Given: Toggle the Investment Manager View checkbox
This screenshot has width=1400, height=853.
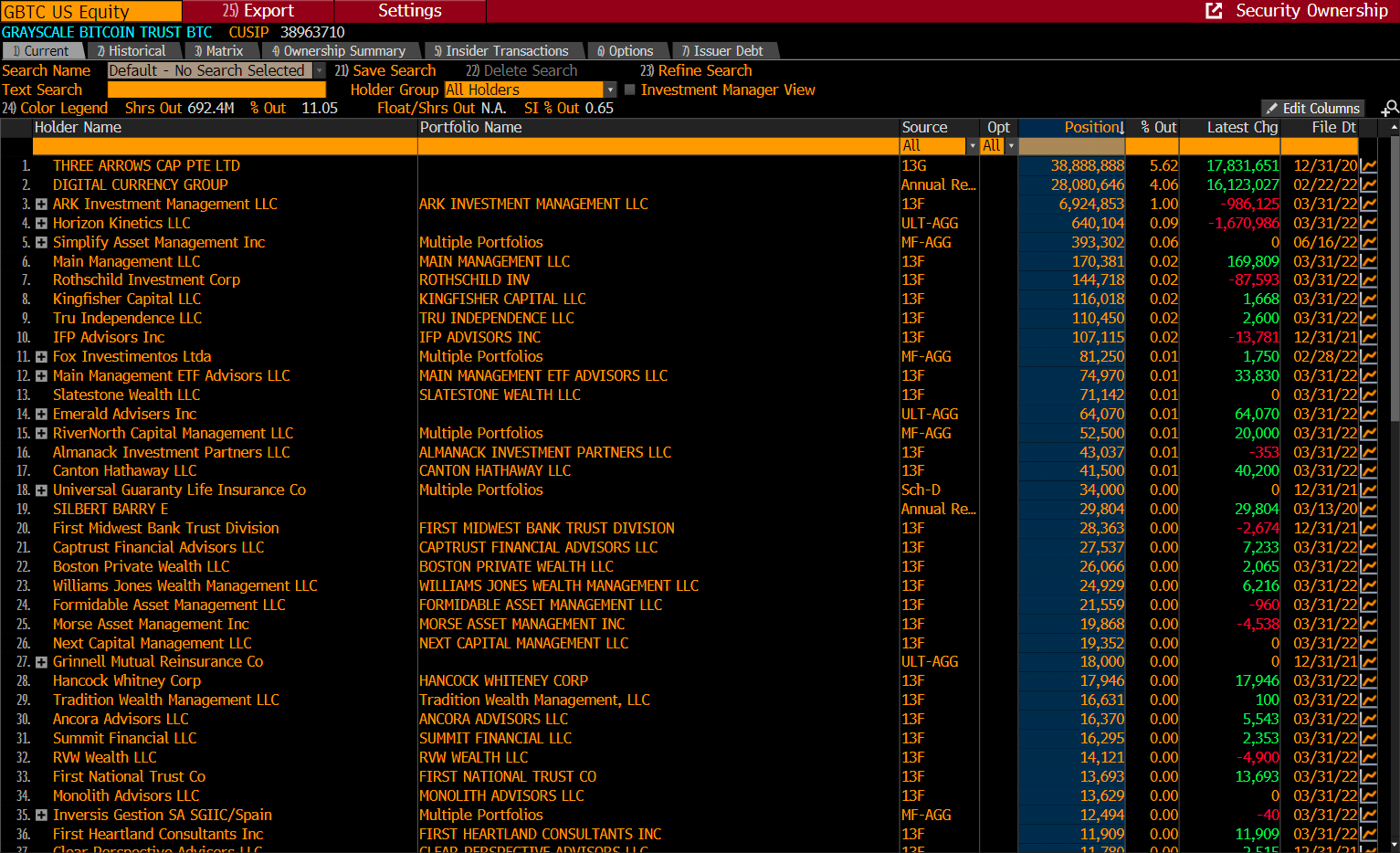Looking at the screenshot, I should (629, 90).
